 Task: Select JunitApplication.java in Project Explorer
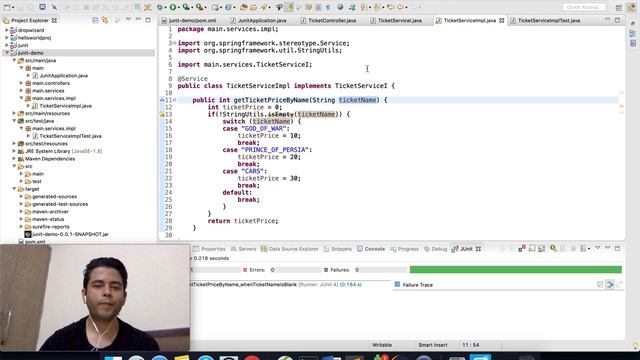tap(60, 76)
